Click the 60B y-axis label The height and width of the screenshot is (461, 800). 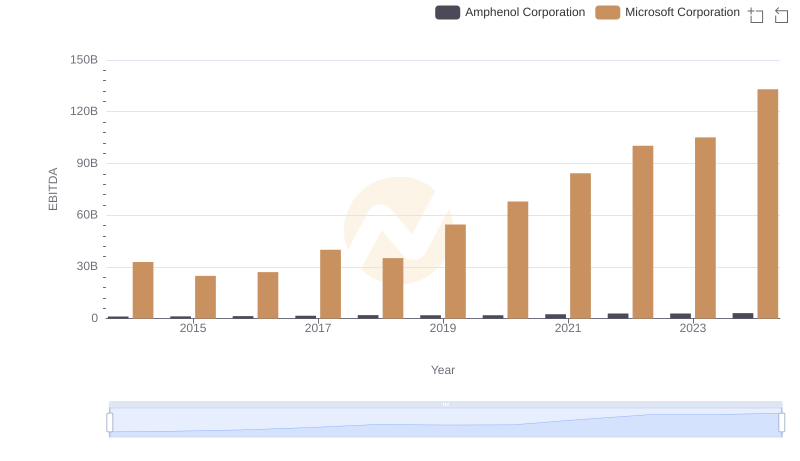tap(87, 215)
